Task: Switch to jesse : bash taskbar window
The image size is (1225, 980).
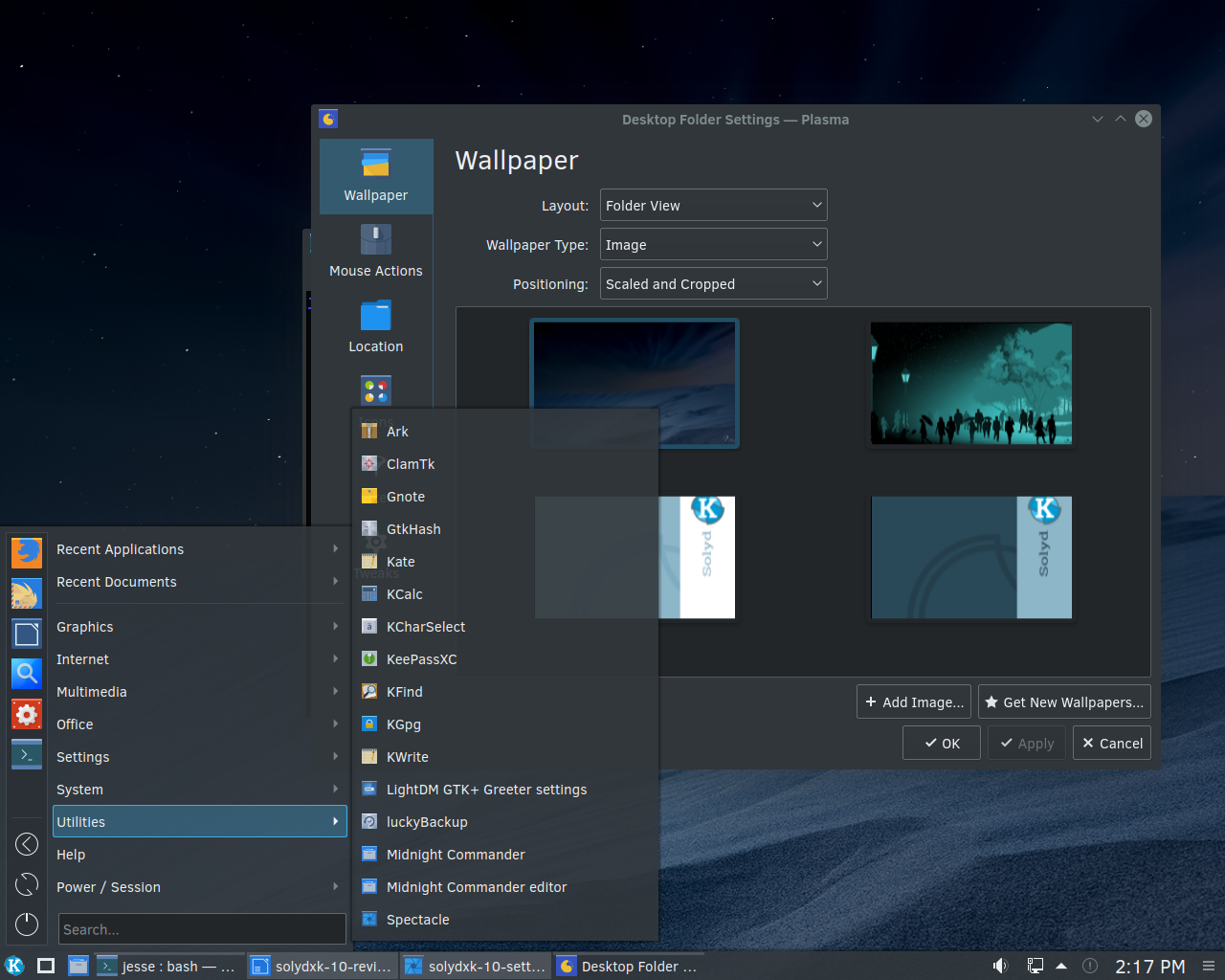Action: [x=168, y=966]
